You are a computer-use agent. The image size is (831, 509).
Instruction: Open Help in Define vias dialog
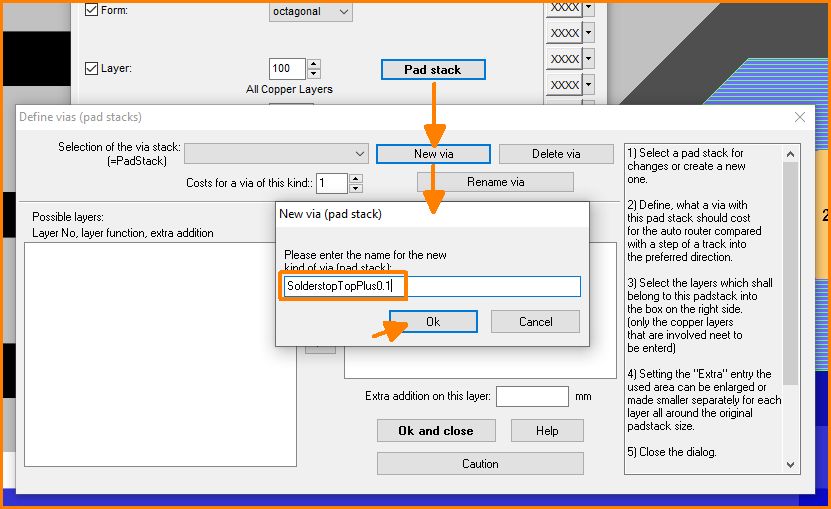546,431
